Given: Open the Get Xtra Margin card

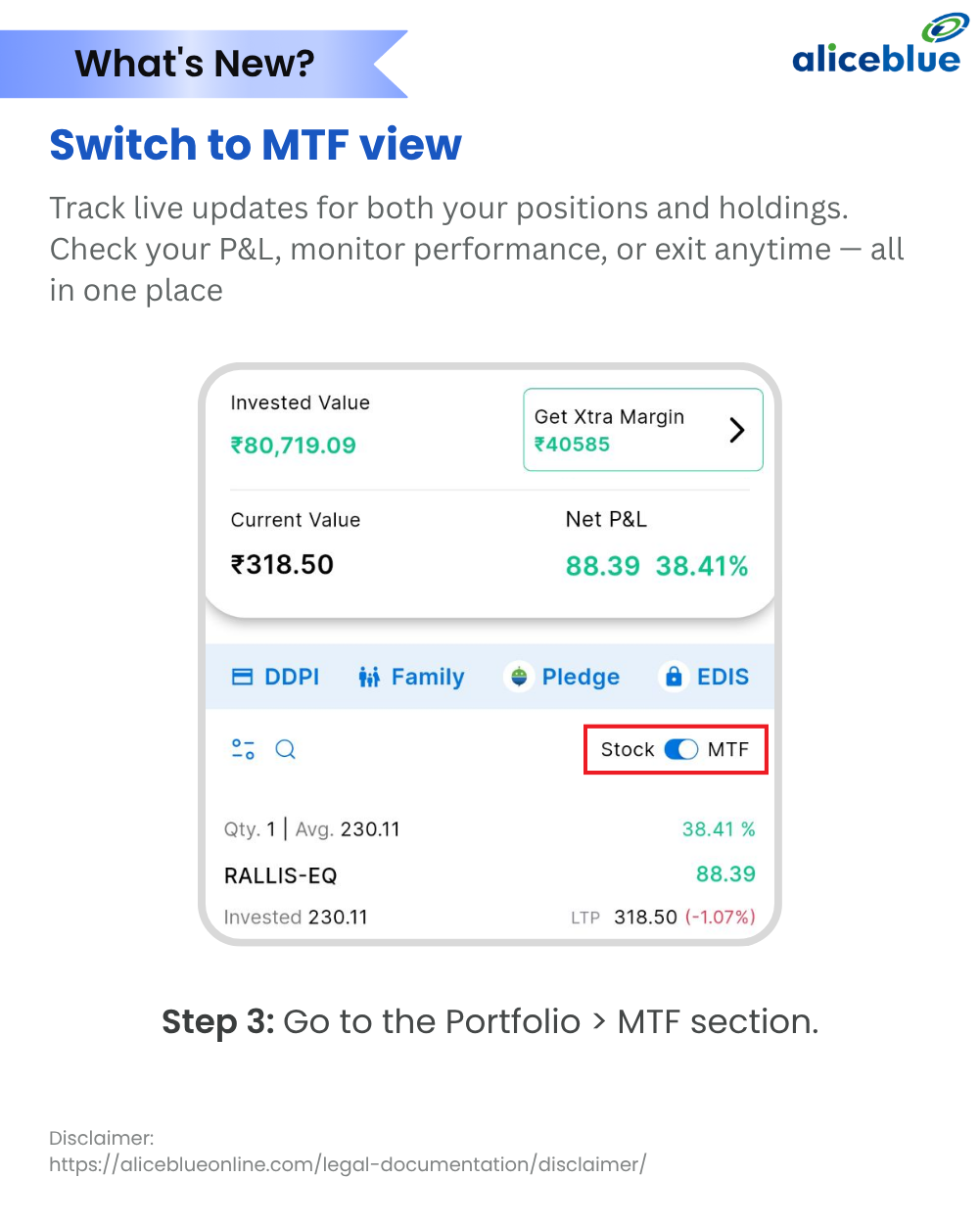Looking at the screenshot, I should (643, 430).
